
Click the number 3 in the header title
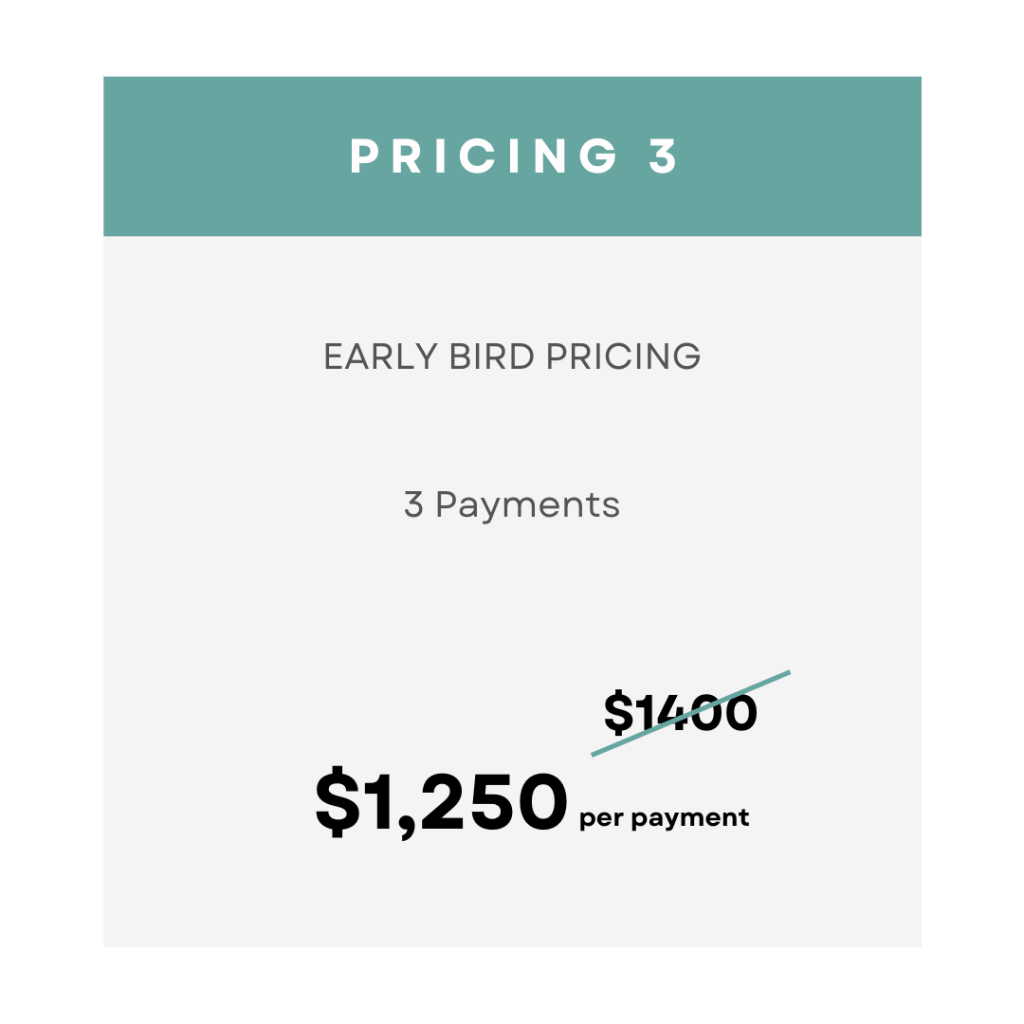coord(664,156)
